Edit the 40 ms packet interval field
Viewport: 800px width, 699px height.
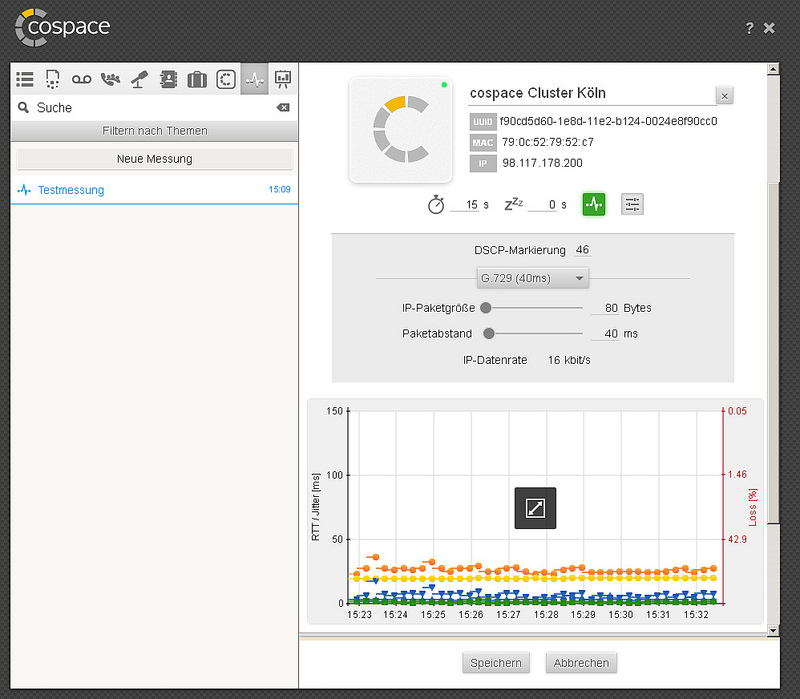[605, 334]
